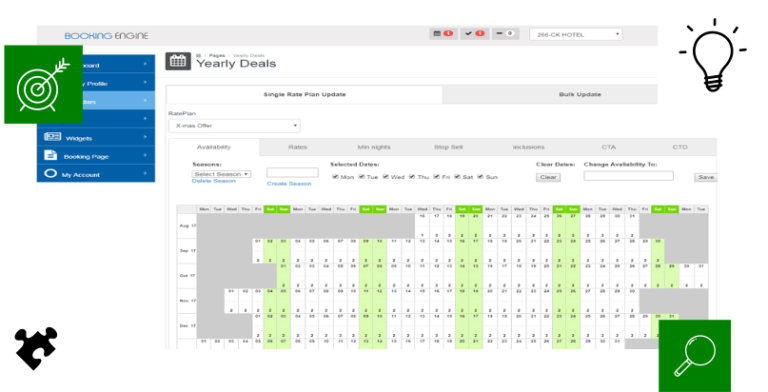
Task: Select the Min nights tab
Action: tap(374, 147)
